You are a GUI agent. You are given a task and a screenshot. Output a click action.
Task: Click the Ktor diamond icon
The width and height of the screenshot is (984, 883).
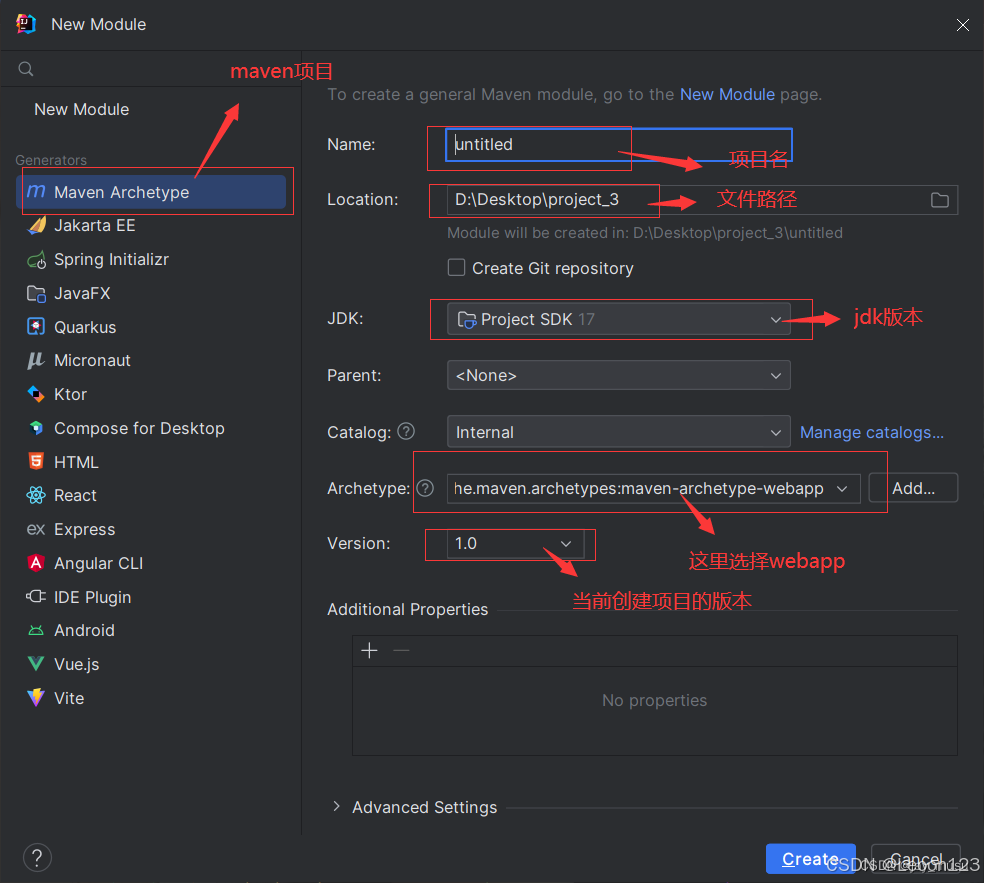pyautogui.click(x=36, y=394)
